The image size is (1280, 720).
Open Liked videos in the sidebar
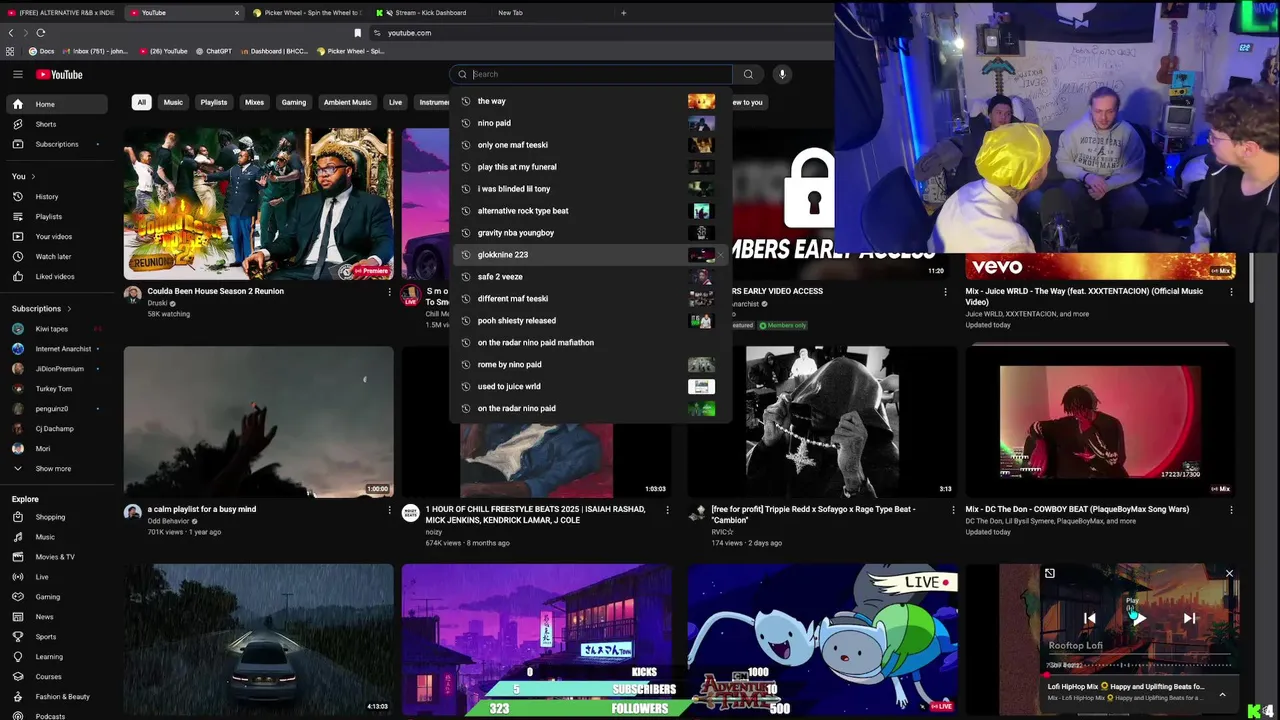click(x=56, y=277)
